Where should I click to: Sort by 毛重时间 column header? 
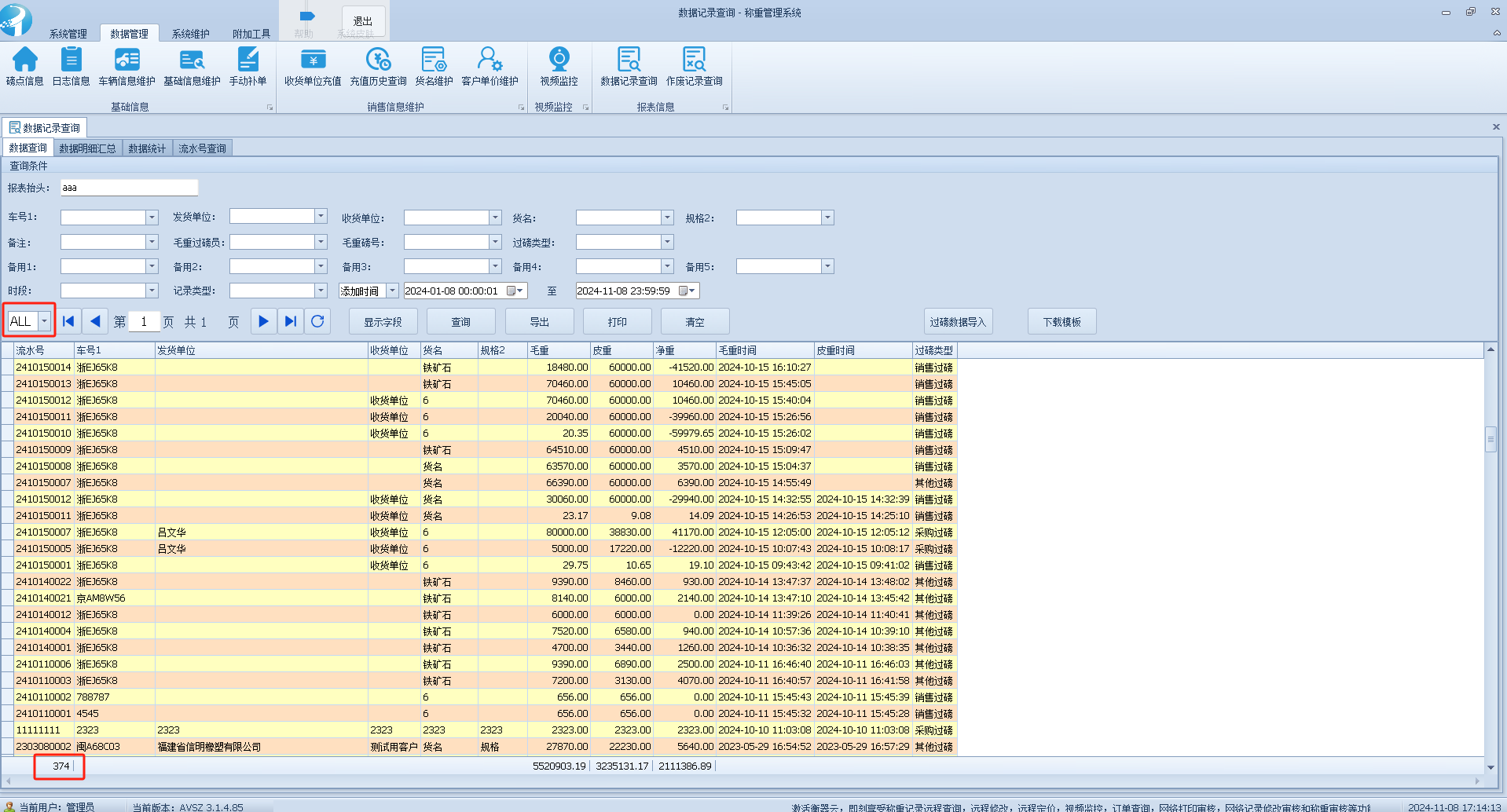pos(764,350)
